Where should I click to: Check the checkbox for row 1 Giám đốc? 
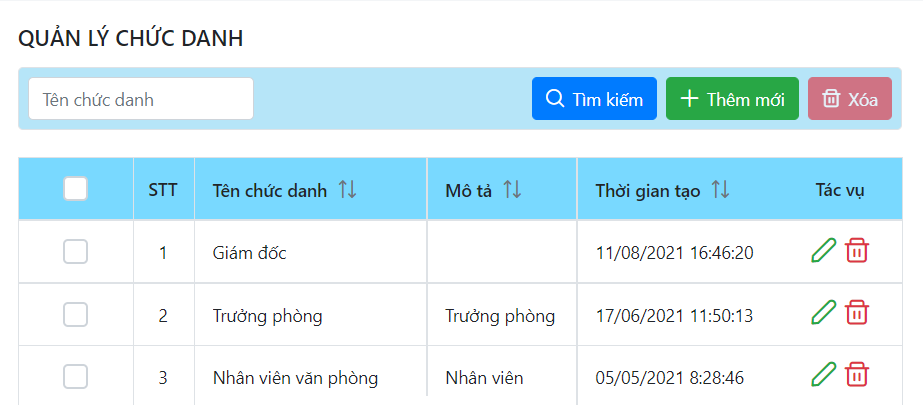coord(75,252)
